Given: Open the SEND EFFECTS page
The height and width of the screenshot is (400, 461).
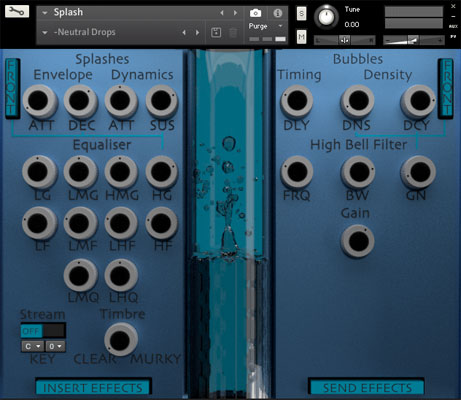Looking at the screenshot, I should point(367,387).
